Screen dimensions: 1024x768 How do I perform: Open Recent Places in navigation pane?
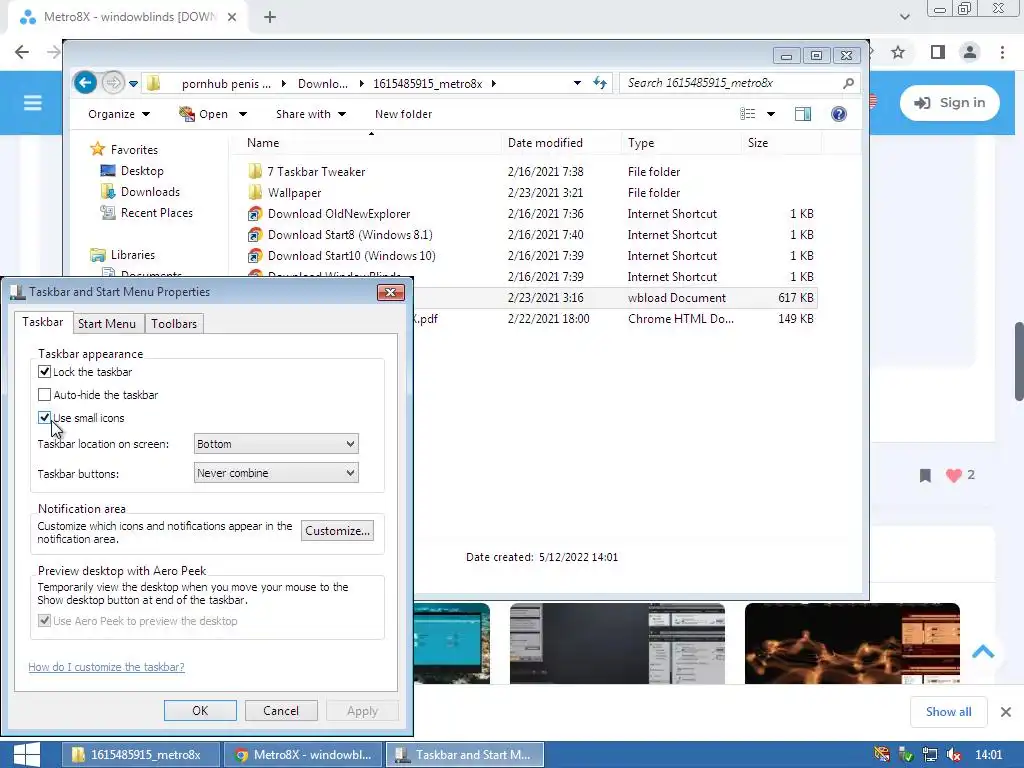point(157,213)
